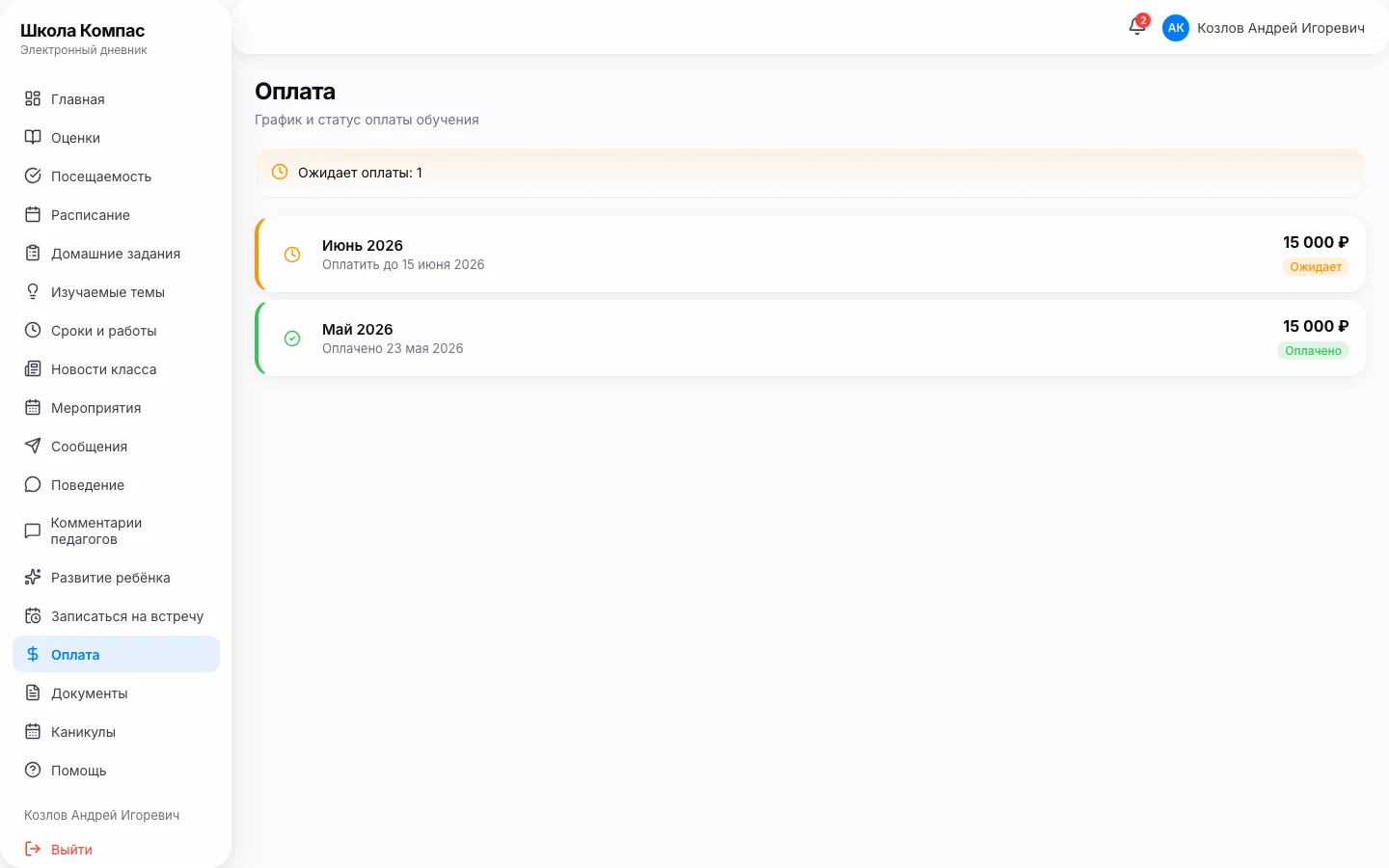Click the text Оплачено 23 мая 2026
Viewport: 1389px width, 868px height.
point(393,348)
